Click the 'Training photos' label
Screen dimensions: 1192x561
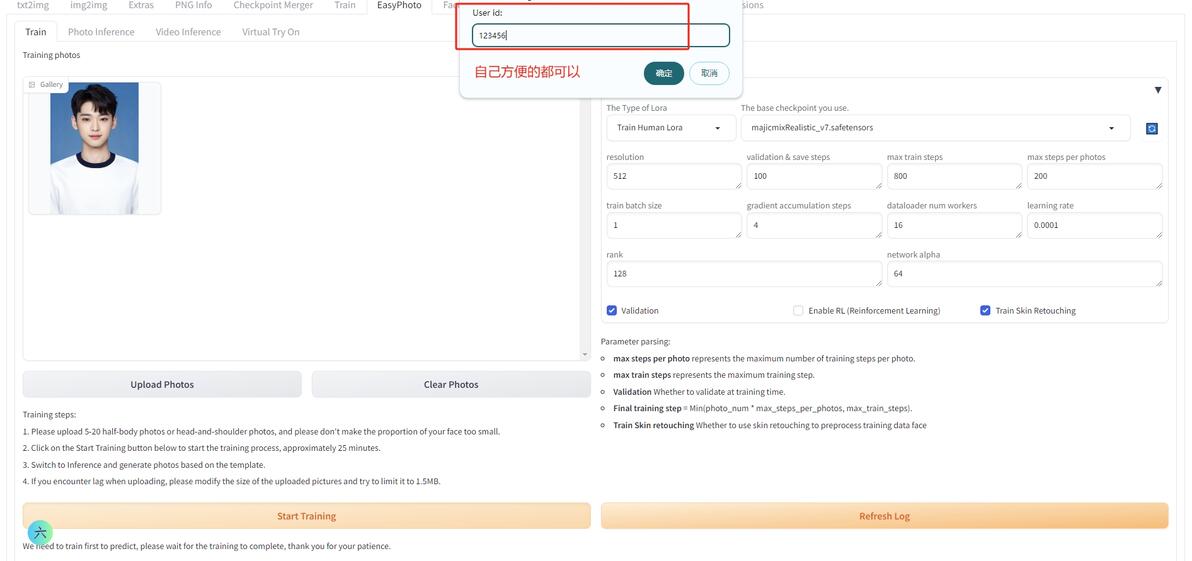coord(51,55)
